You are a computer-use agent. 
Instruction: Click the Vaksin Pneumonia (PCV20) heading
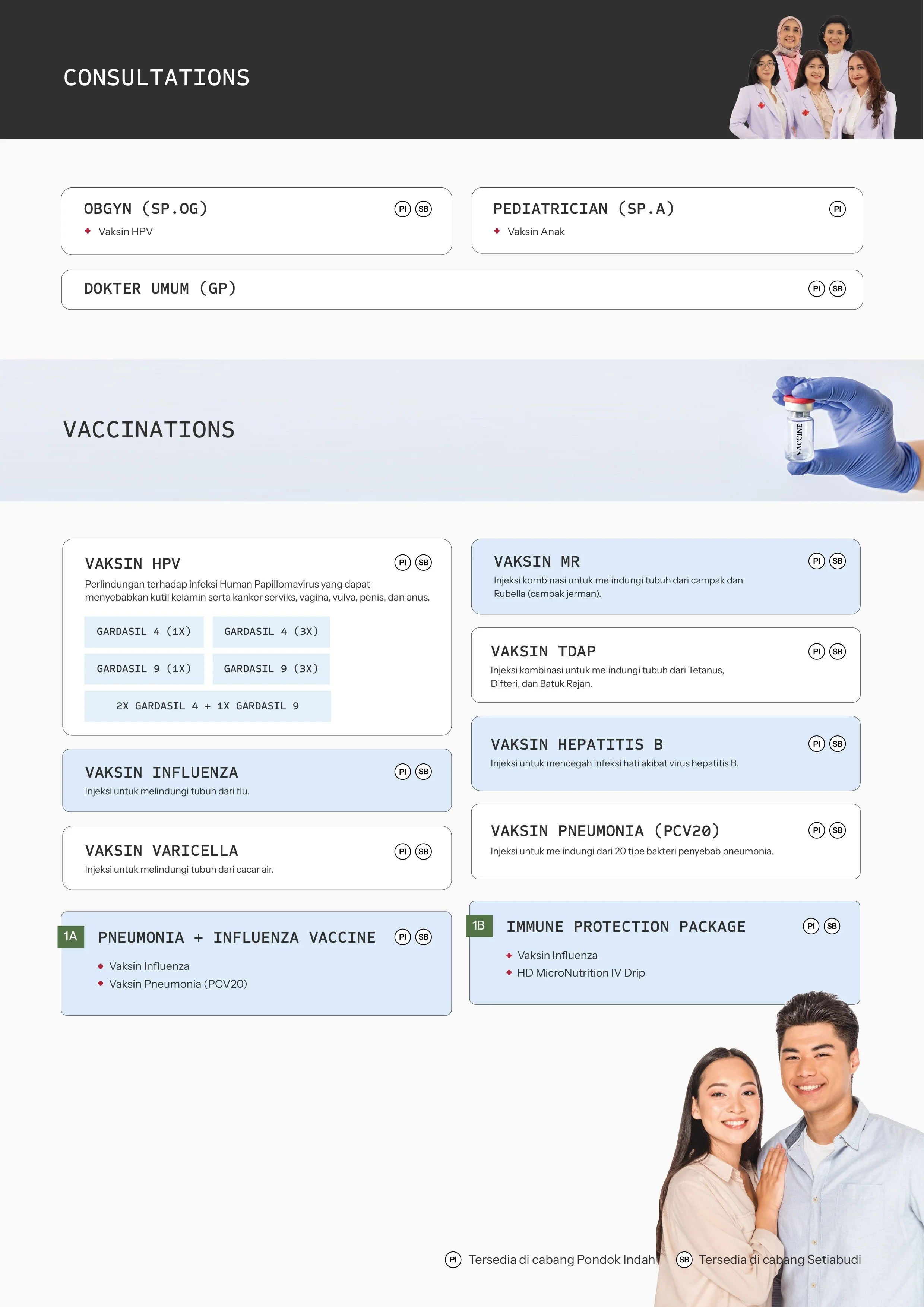click(x=605, y=830)
